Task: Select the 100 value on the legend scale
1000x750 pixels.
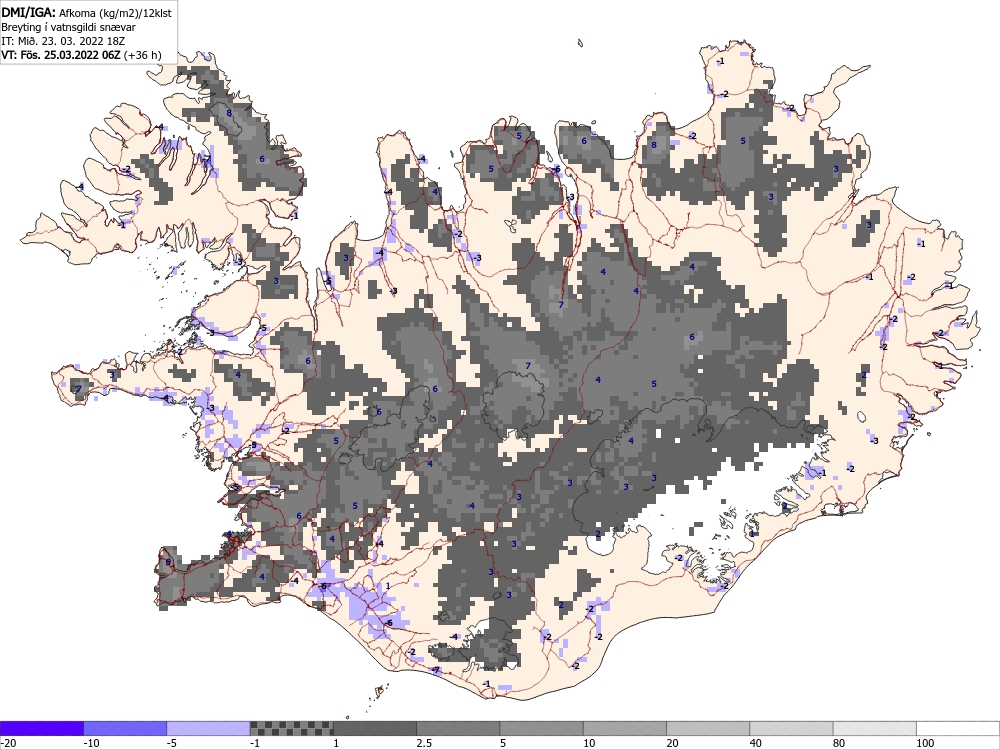Action: click(925, 743)
